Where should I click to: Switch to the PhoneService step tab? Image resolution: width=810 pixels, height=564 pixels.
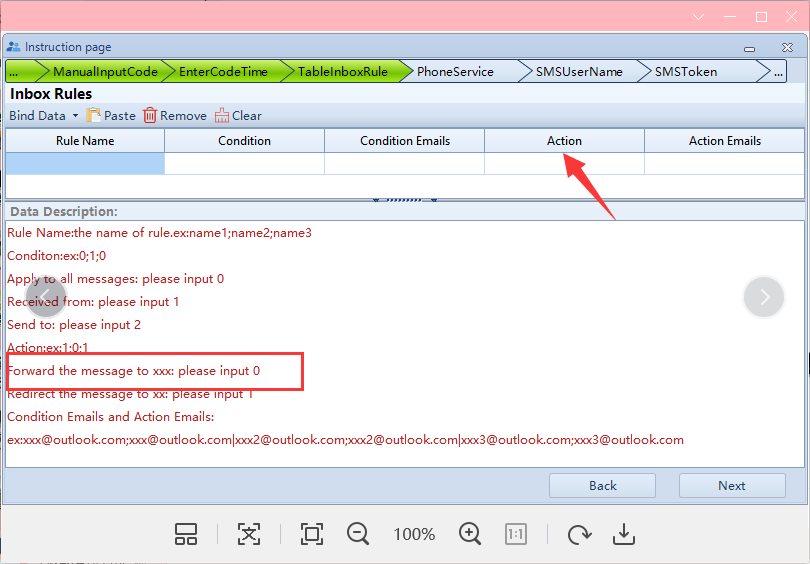pyautogui.click(x=455, y=72)
